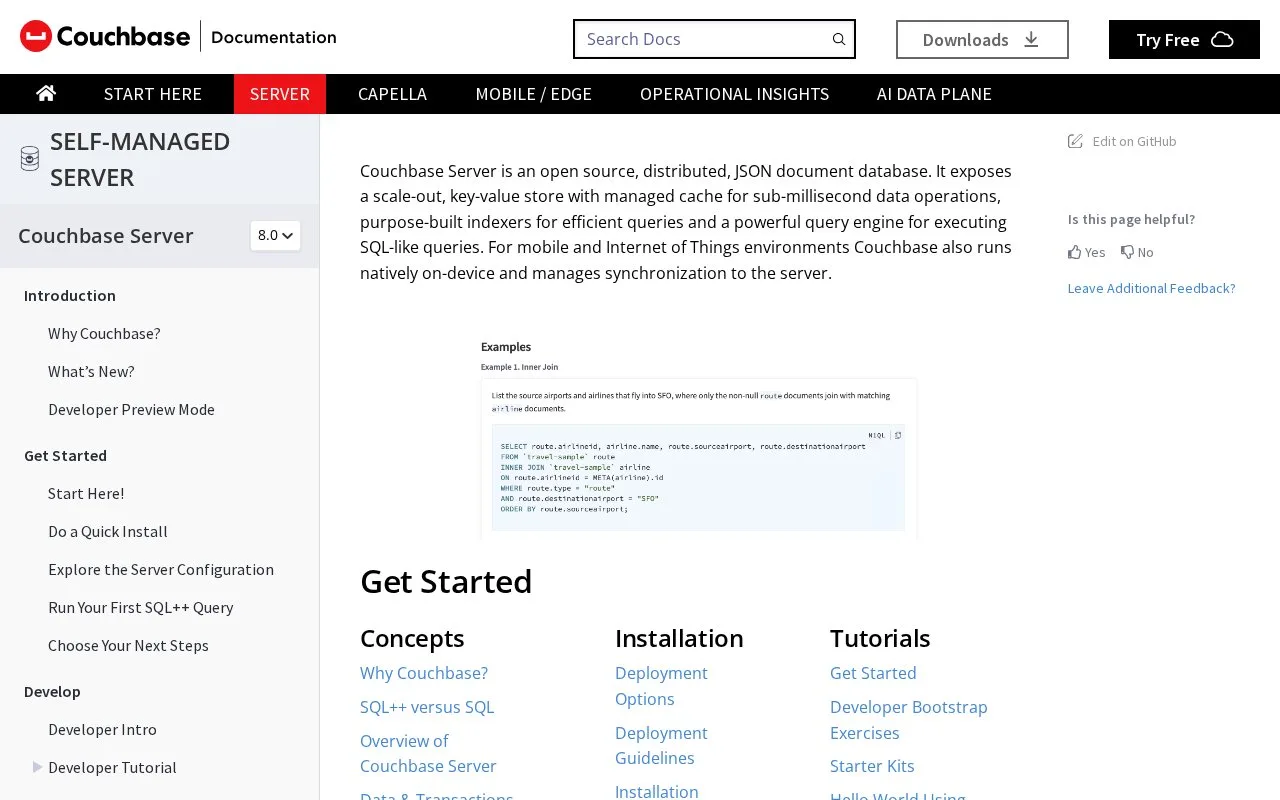Screen dimensions: 1280x800
Task: Click the search magnifier icon
Action: tap(839, 39)
